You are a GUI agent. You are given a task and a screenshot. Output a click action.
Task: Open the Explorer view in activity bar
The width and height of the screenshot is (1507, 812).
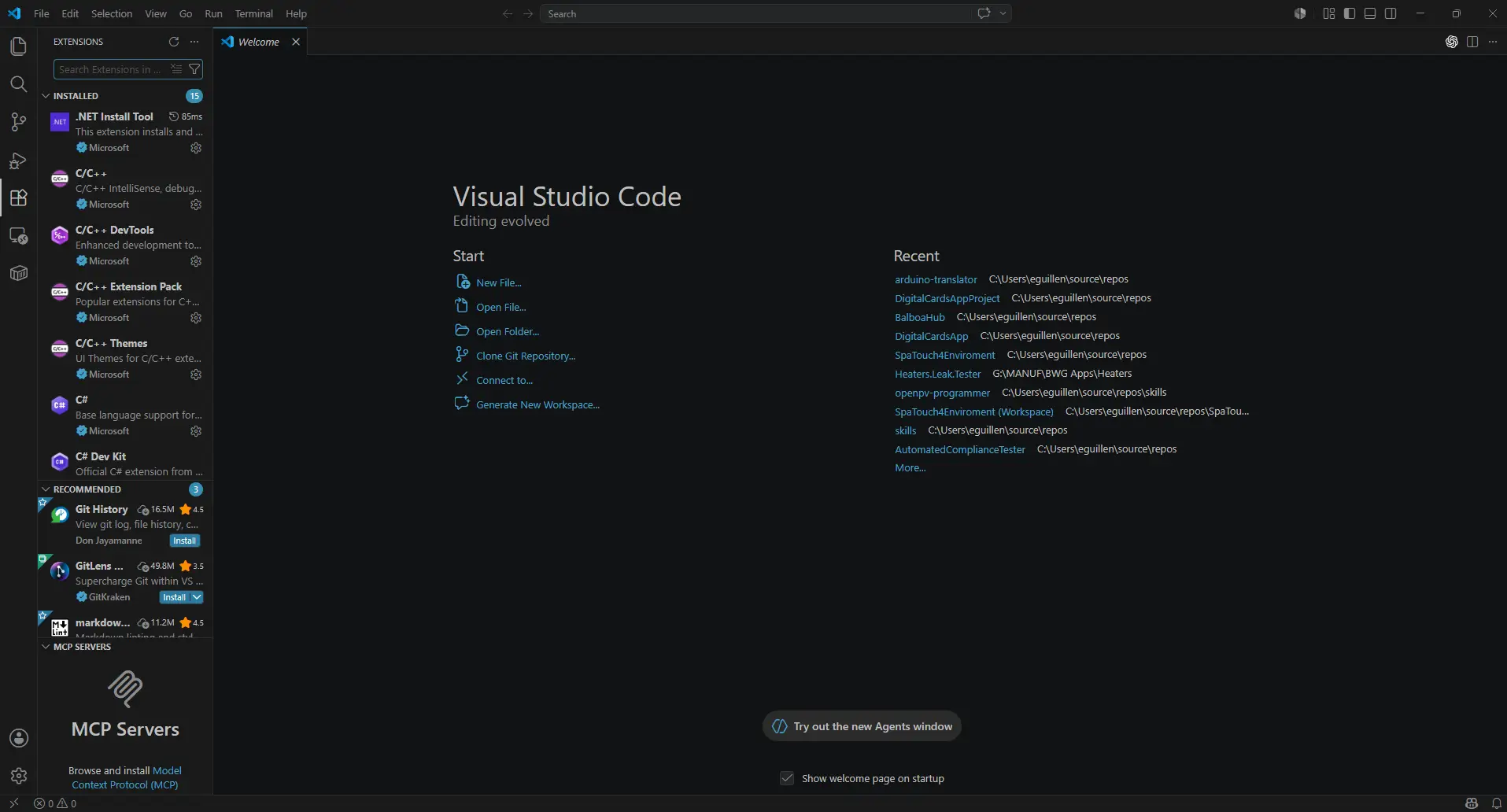18,46
